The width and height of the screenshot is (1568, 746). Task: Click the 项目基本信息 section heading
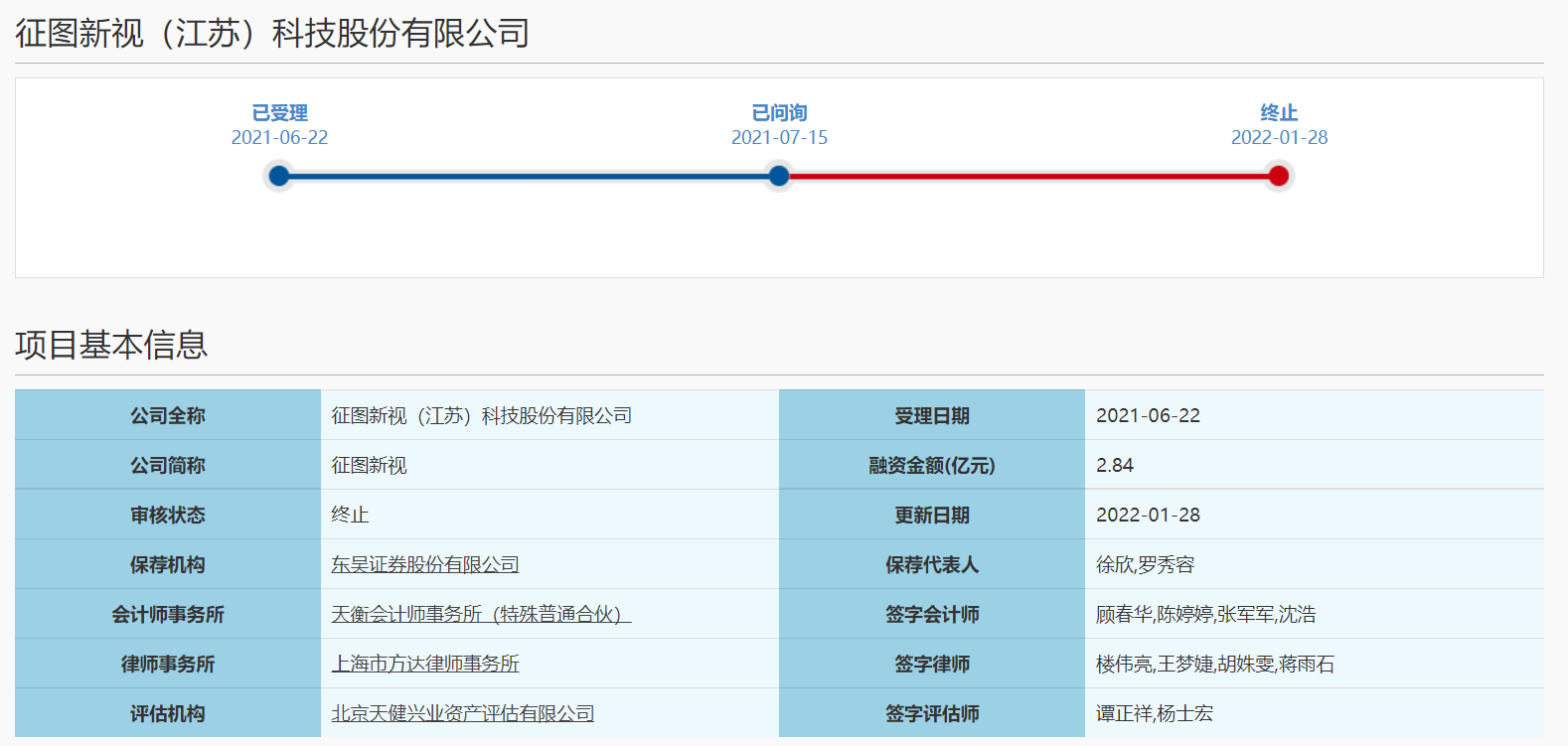[111, 345]
